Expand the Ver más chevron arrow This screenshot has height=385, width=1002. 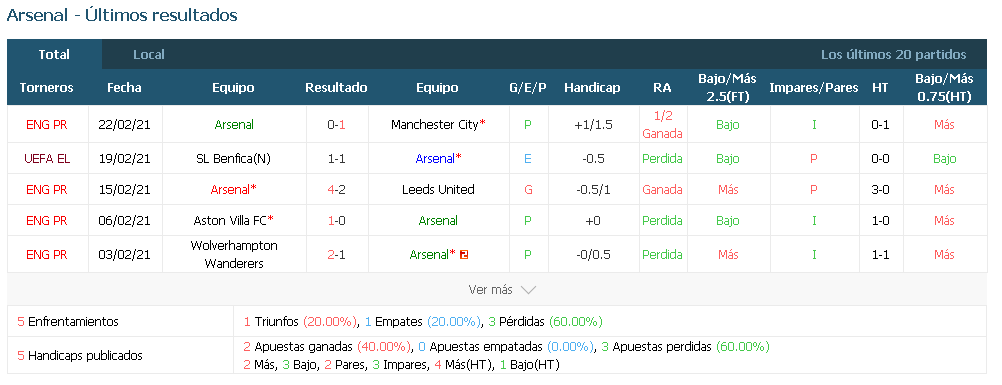point(528,290)
